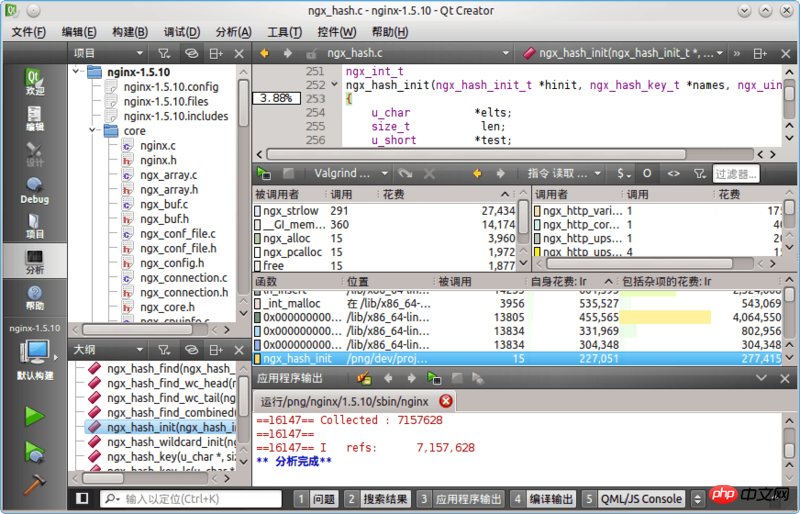Close the nginx run output tab
This screenshot has height=514, width=800.
(446, 401)
